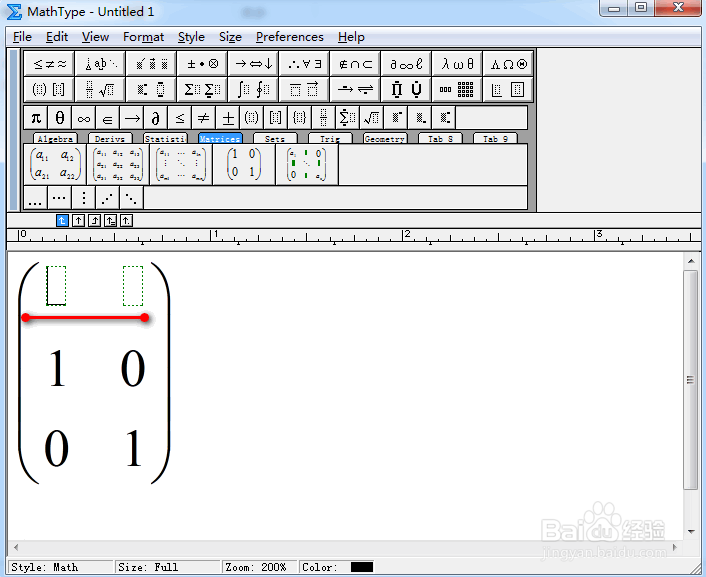Open the subscript and superscript templates palette
Image resolution: width=706 pixels, height=577 pixels.
(x=151, y=89)
